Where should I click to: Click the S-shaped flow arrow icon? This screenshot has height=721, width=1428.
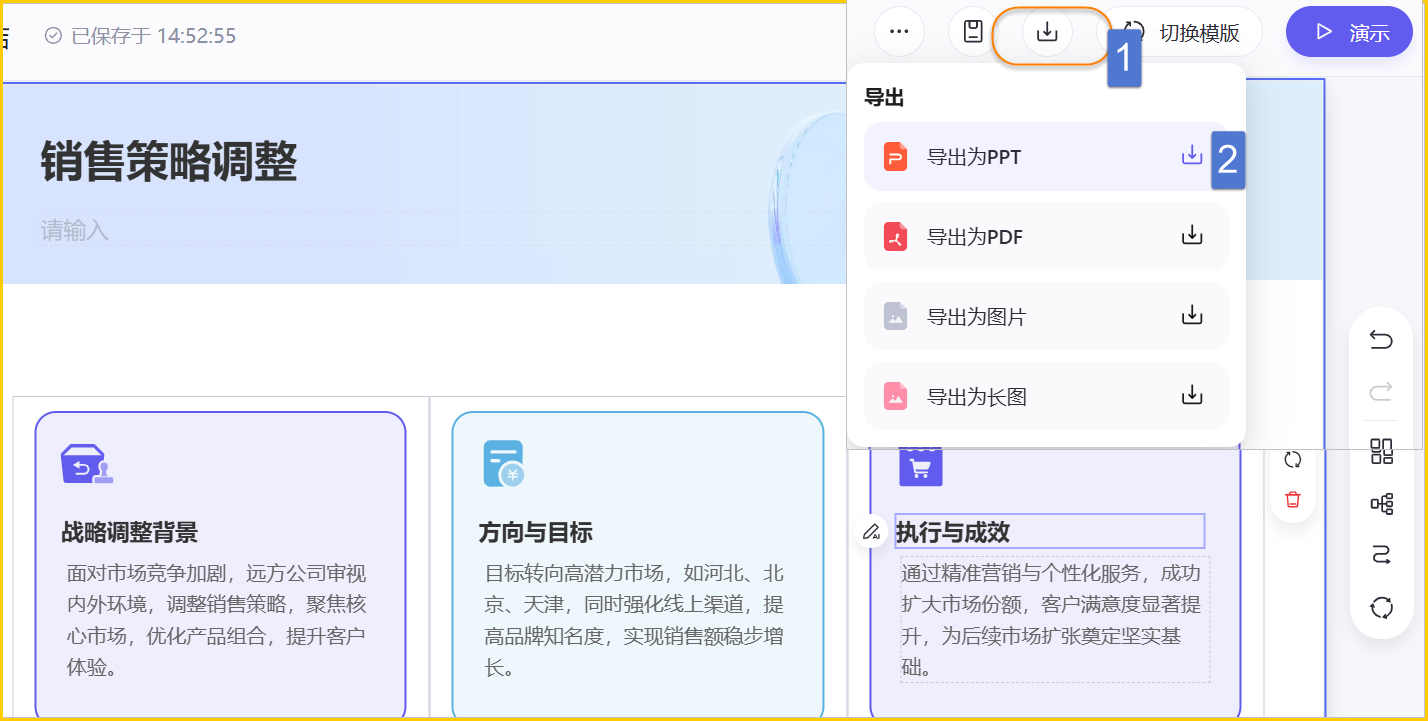(x=1381, y=555)
